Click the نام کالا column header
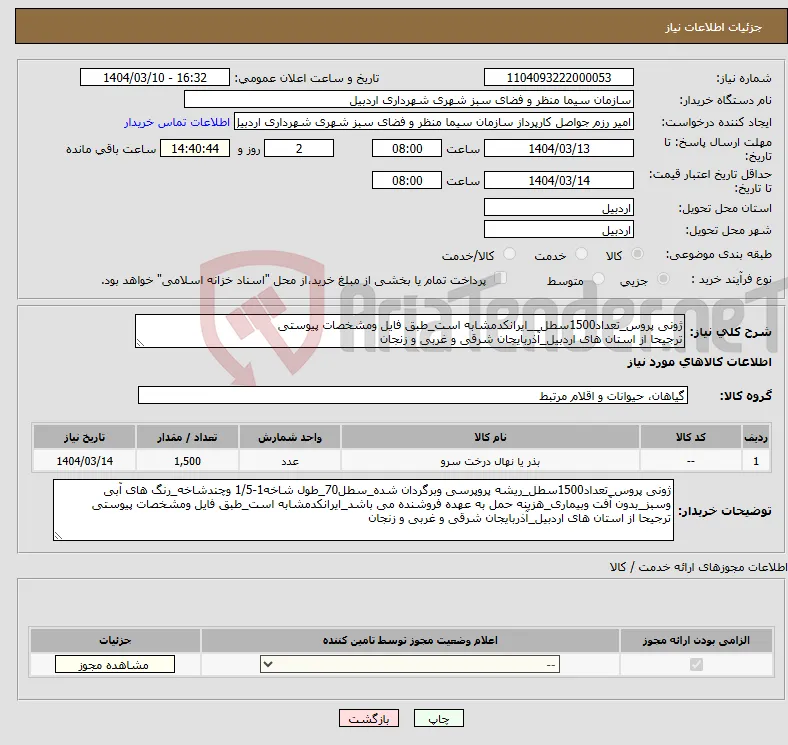Image resolution: width=788 pixels, height=745 pixels. tap(490, 437)
